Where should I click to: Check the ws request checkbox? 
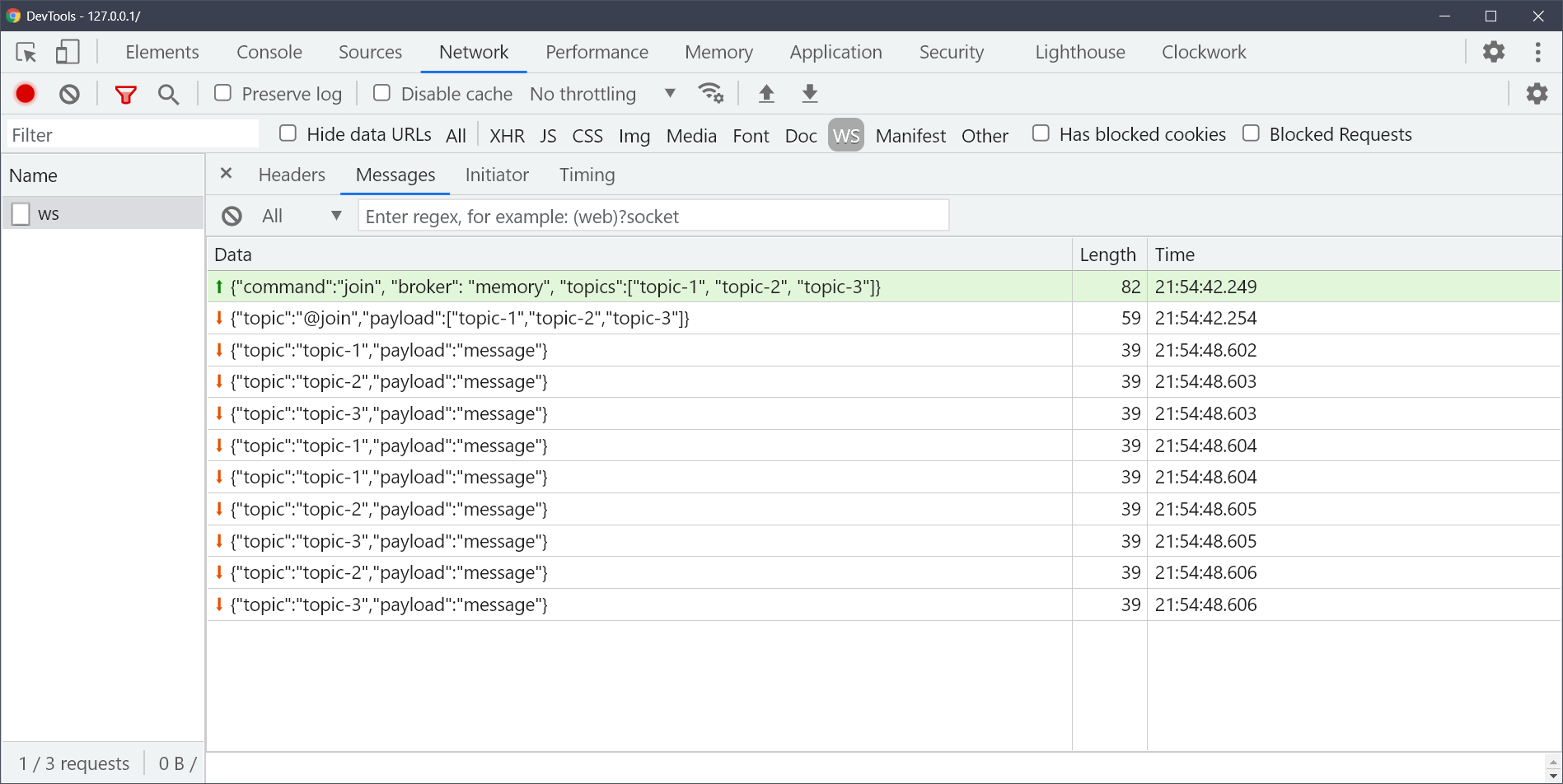tap(20, 212)
